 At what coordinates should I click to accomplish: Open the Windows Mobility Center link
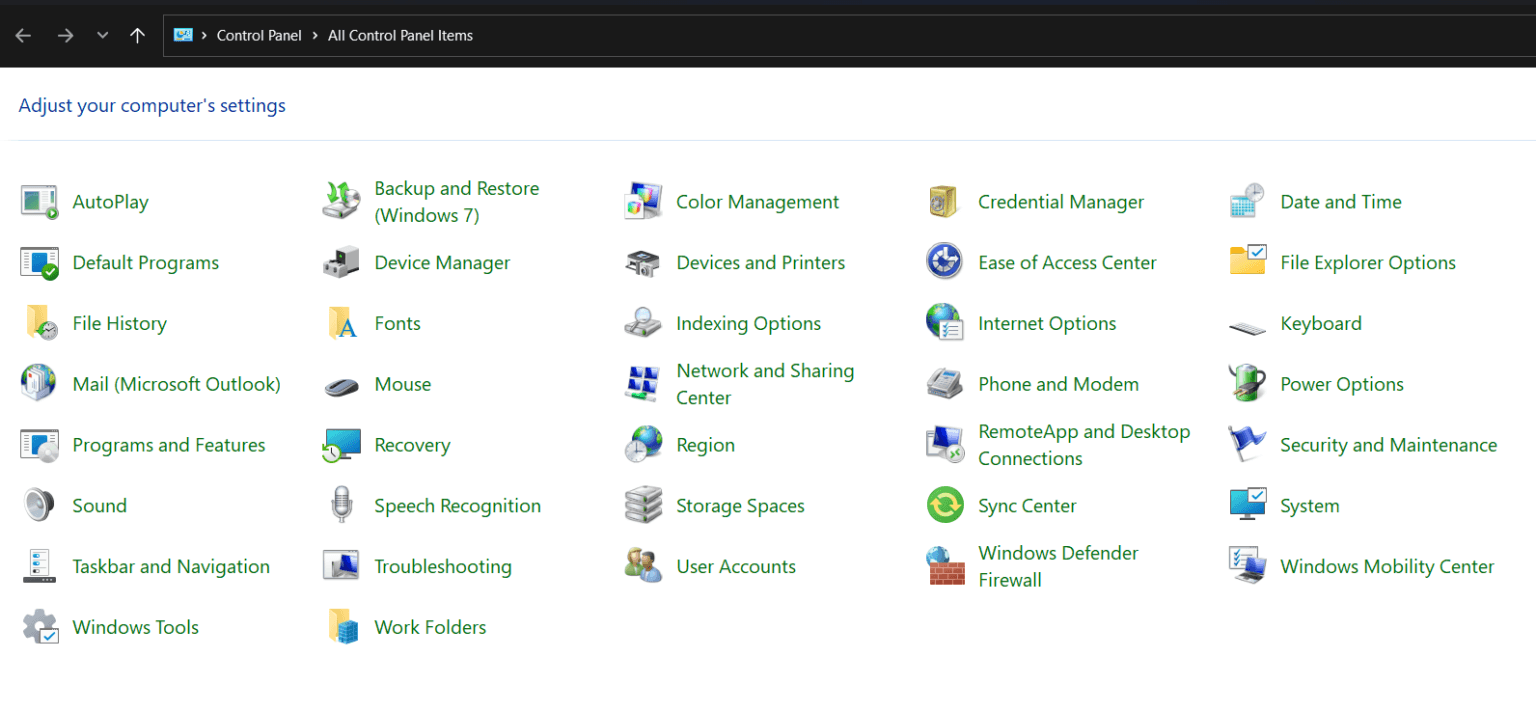(x=1387, y=567)
